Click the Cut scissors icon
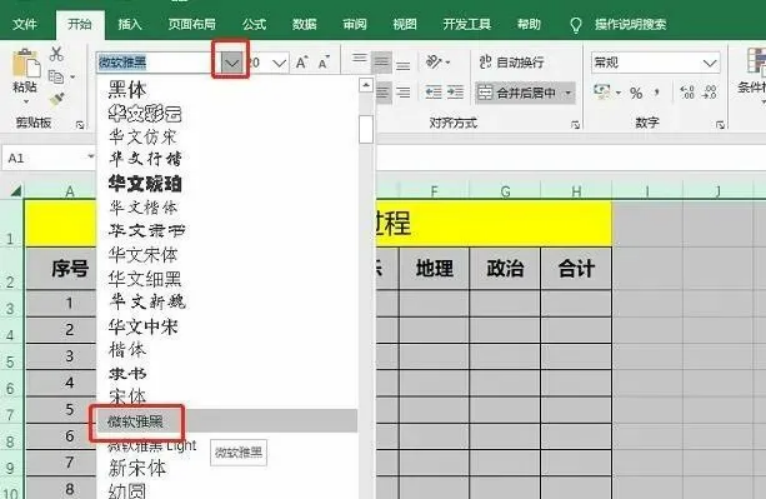This screenshot has height=500, width=767. pos(56,54)
